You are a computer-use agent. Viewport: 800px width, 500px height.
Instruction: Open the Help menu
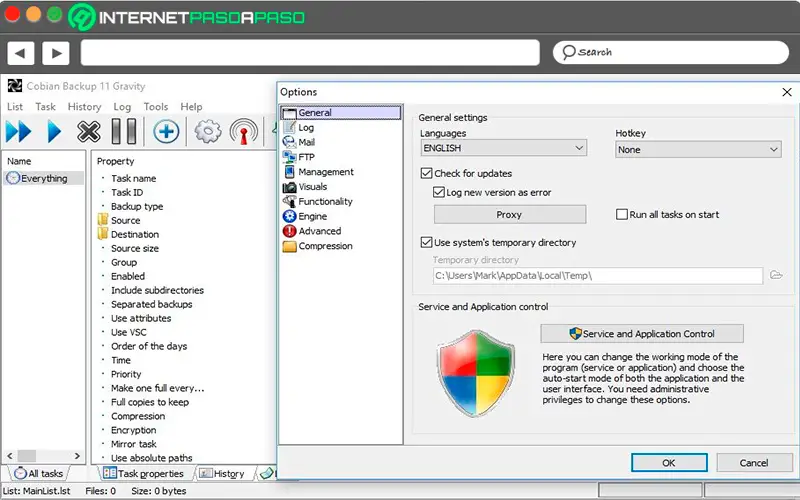click(x=191, y=107)
